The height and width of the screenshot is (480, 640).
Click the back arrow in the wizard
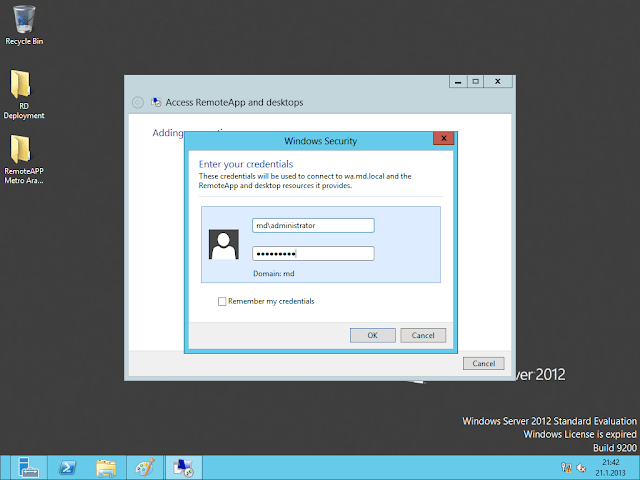[138, 102]
